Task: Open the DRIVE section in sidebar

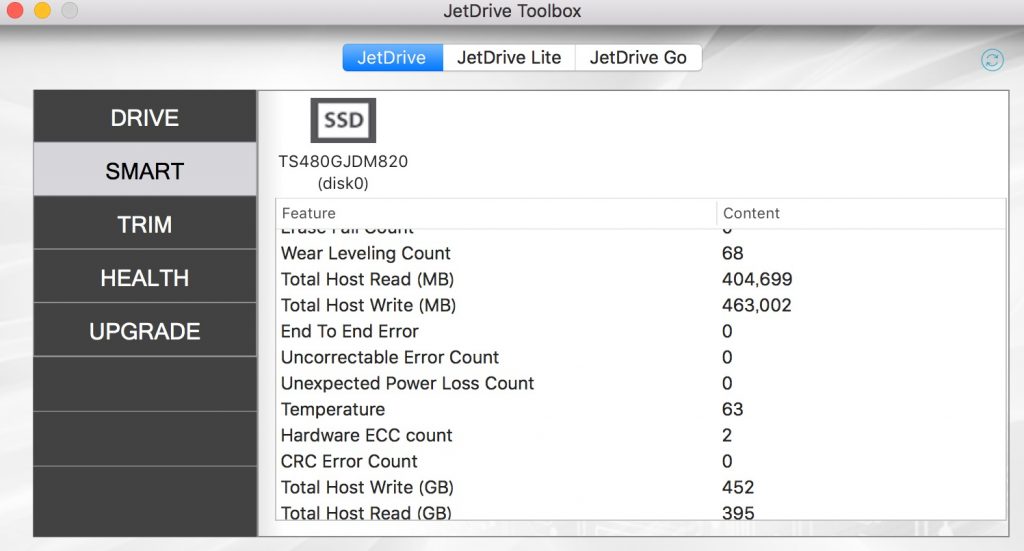Action: click(x=145, y=117)
